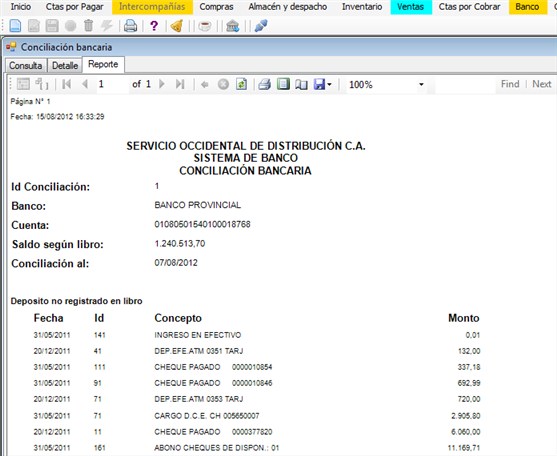Go to first page of the report
The image size is (557, 456).
coord(66,84)
